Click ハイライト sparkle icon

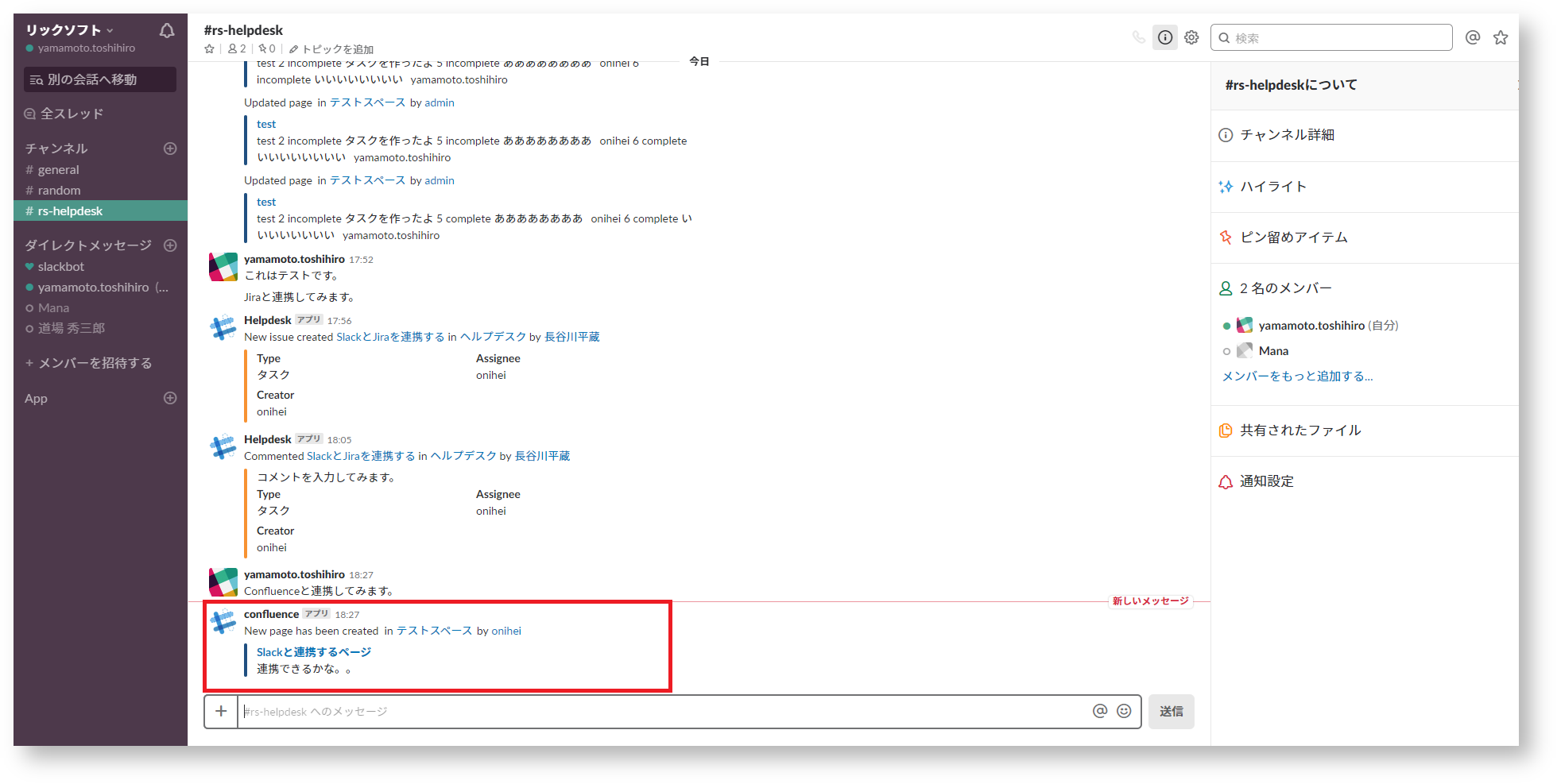click(1226, 187)
